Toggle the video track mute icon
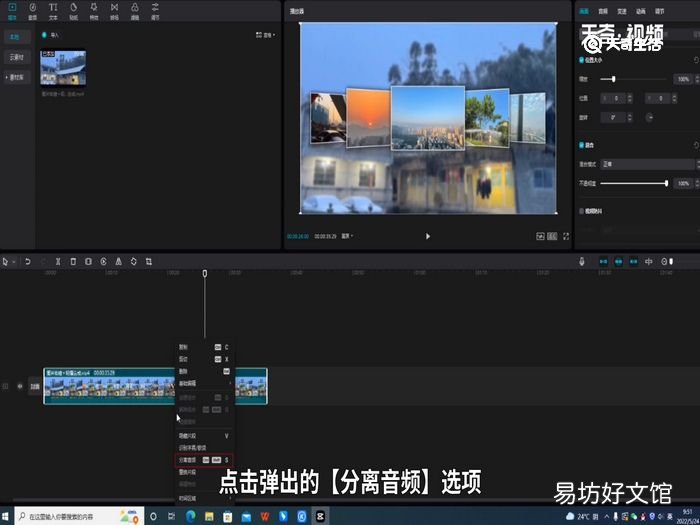The width and height of the screenshot is (700, 525). coord(20,386)
